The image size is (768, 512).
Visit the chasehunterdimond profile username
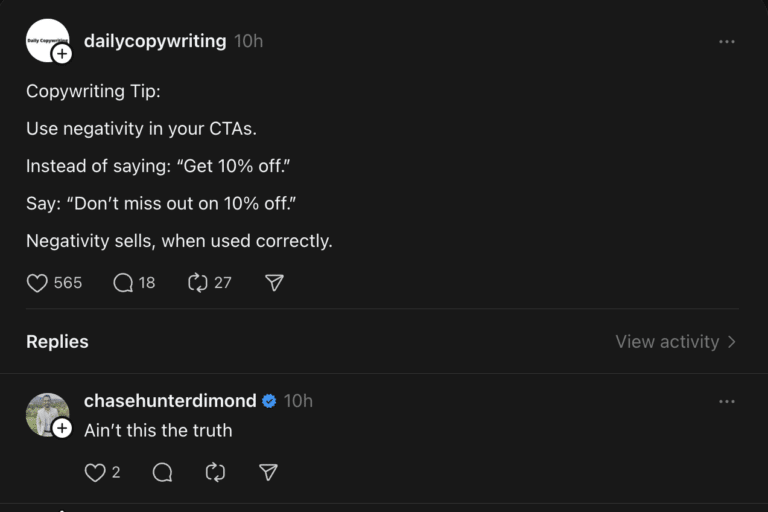[170, 401]
